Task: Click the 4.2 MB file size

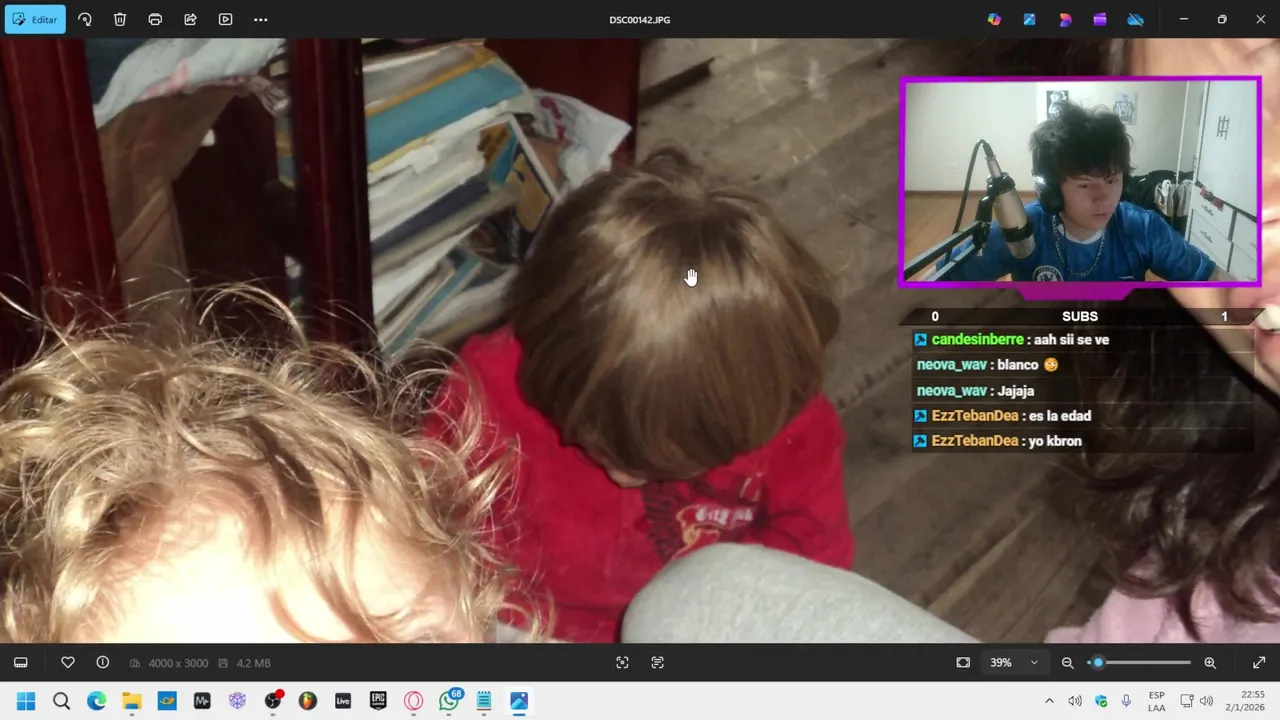Action: point(254,663)
